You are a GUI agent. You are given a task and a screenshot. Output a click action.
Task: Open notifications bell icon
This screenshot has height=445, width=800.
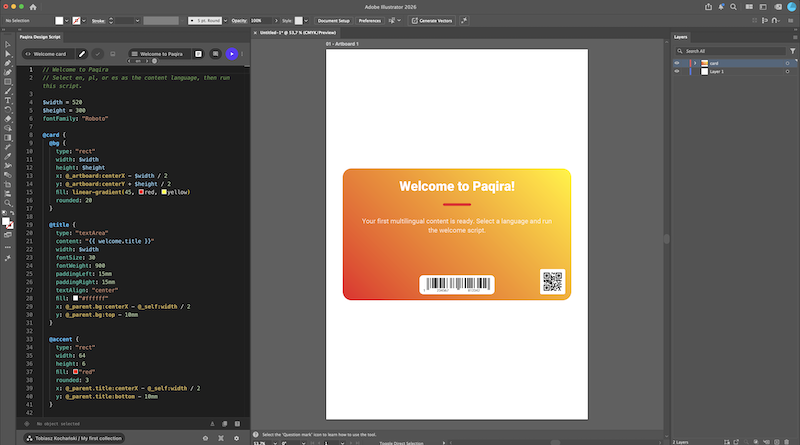pyautogui.click(x=721, y=7)
